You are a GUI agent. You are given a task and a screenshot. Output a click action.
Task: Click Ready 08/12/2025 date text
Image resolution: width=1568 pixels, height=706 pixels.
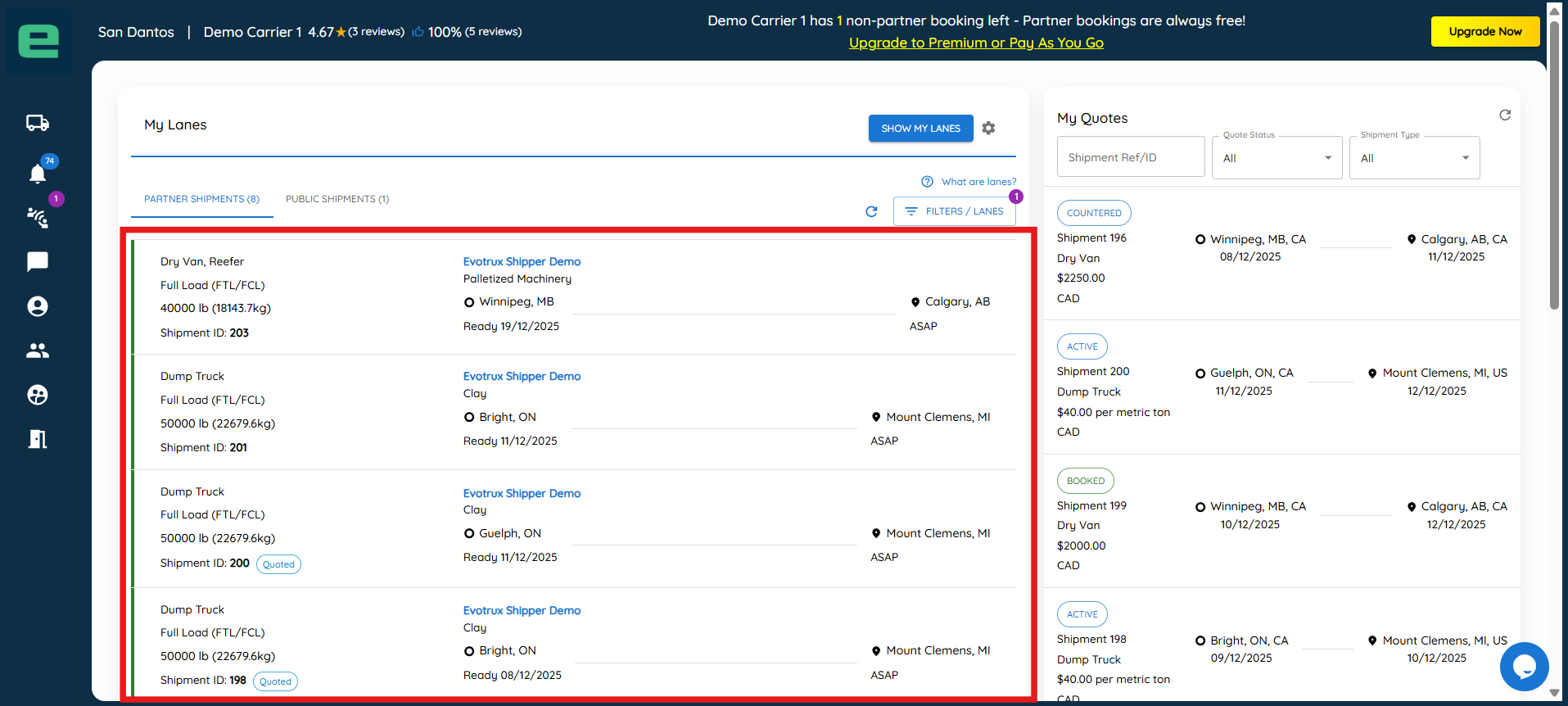click(x=513, y=675)
